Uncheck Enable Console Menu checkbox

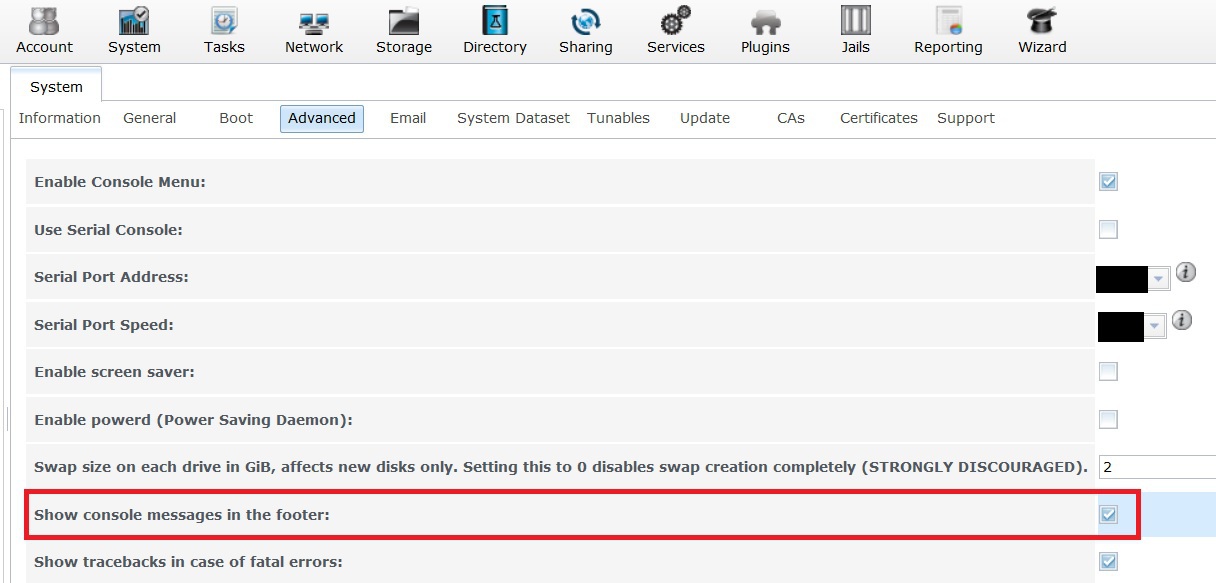point(1108,182)
